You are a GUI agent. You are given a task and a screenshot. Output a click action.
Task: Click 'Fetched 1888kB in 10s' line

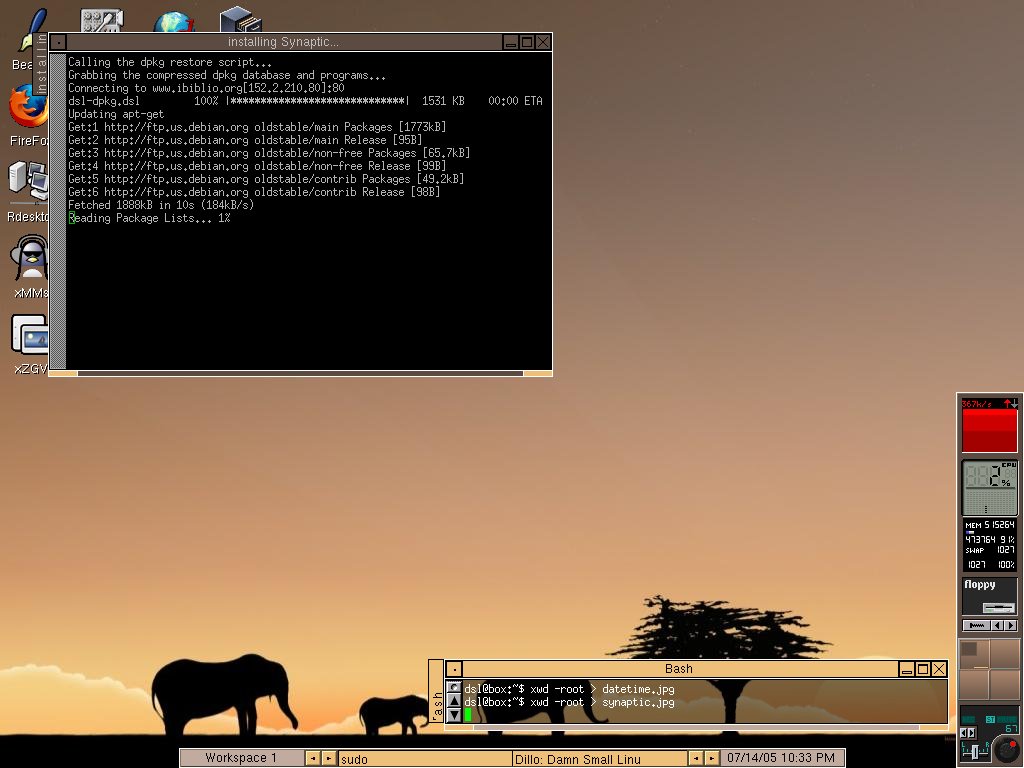[x=161, y=205]
